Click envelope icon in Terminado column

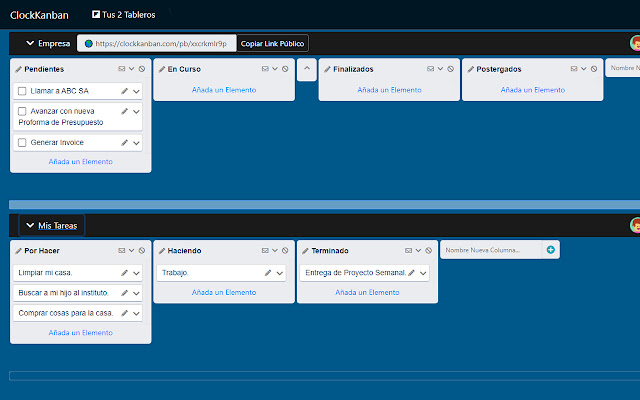tap(409, 250)
